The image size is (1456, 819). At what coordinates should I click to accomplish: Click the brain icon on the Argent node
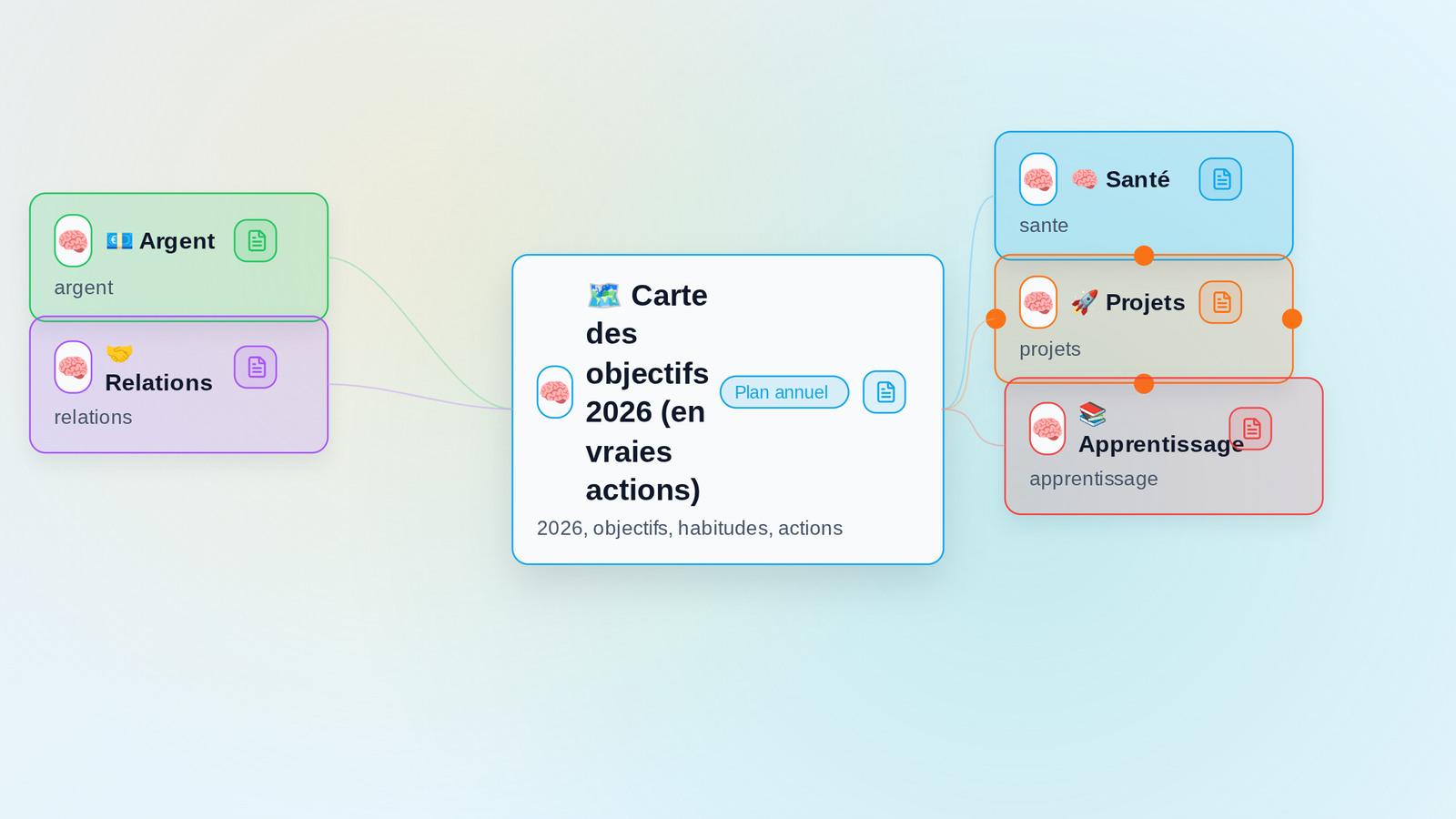[73, 240]
